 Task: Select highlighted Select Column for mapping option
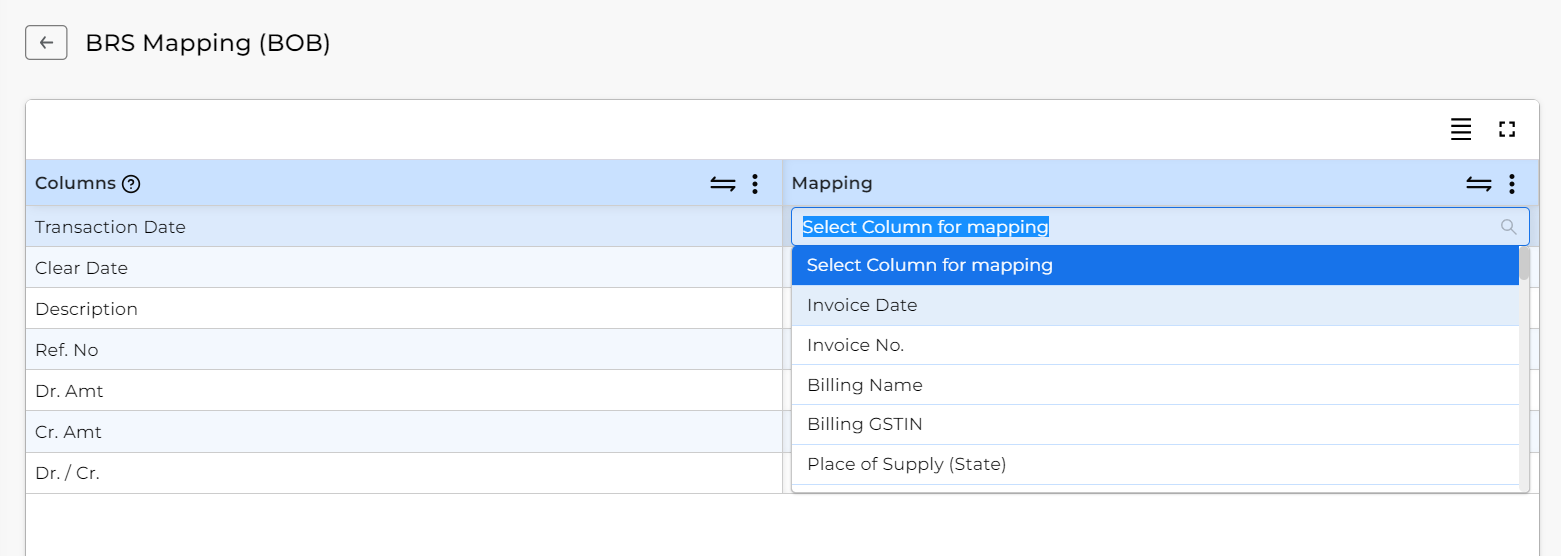[1155, 265]
